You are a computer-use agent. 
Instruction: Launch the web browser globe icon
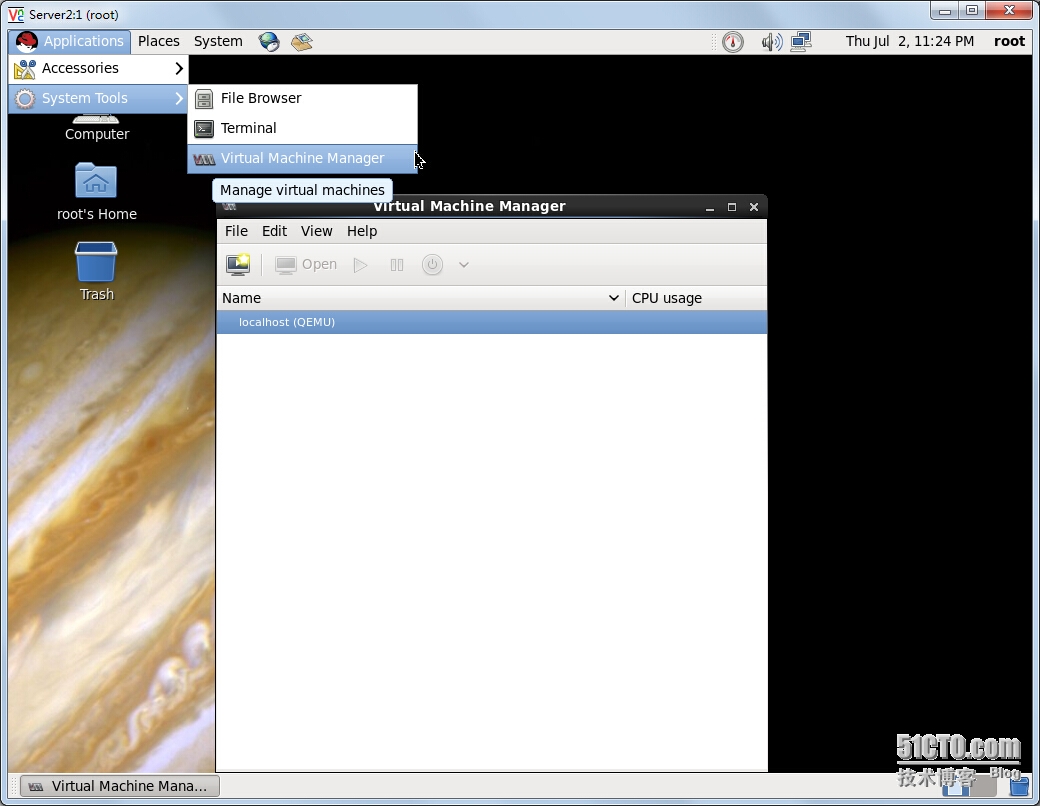pos(269,42)
